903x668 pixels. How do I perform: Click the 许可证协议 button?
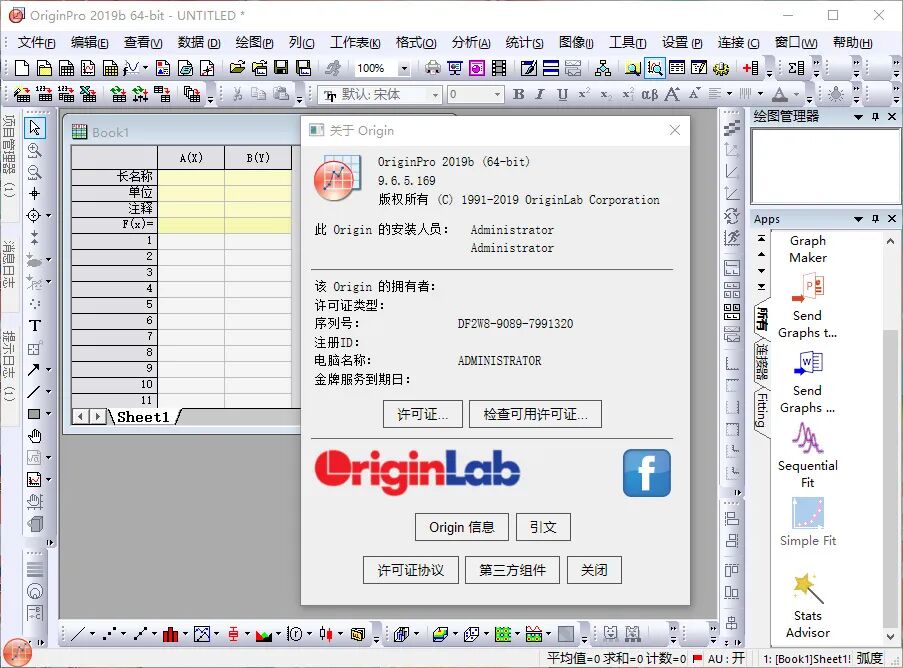click(411, 570)
